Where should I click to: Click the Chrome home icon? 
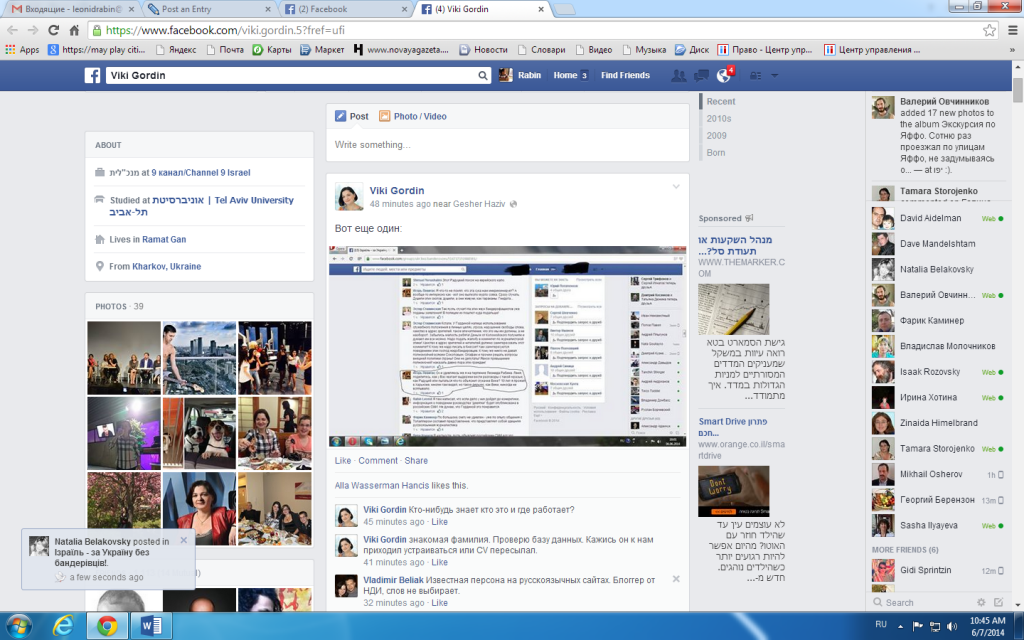[74, 30]
